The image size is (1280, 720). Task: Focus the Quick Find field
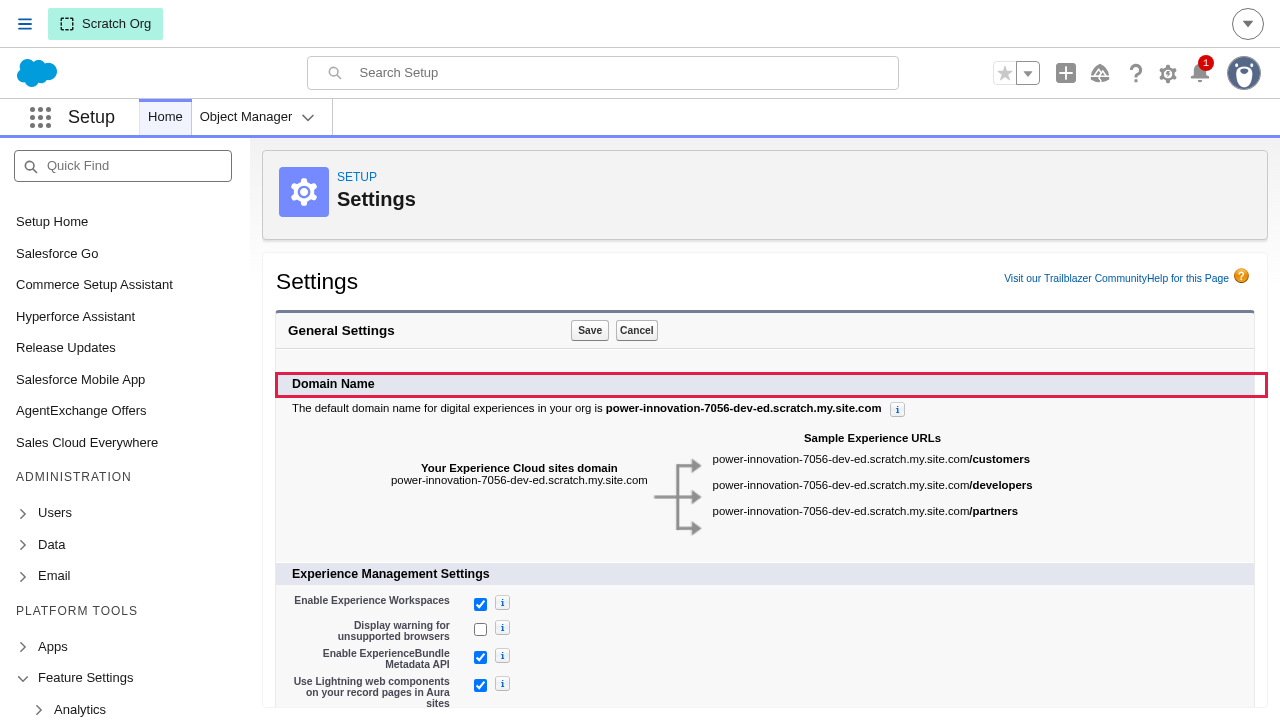(123, 166)
